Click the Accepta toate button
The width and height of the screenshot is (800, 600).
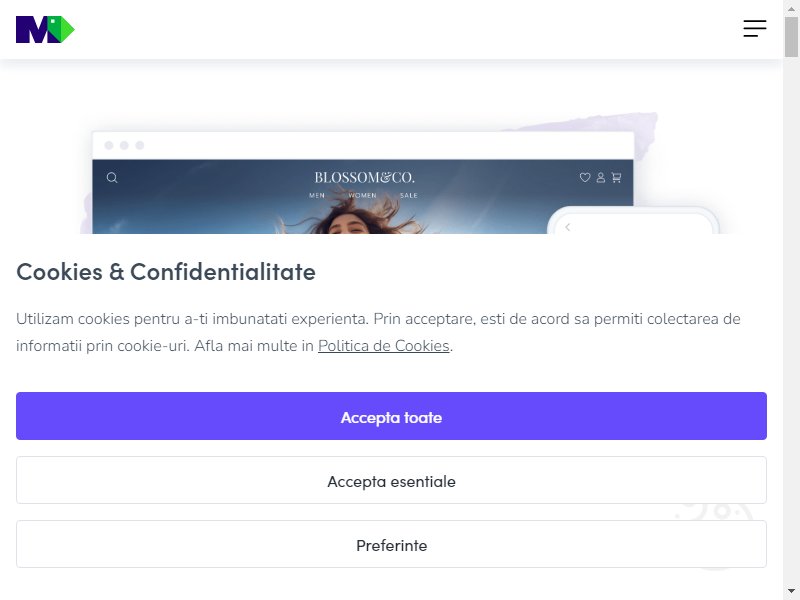[391, 416]
